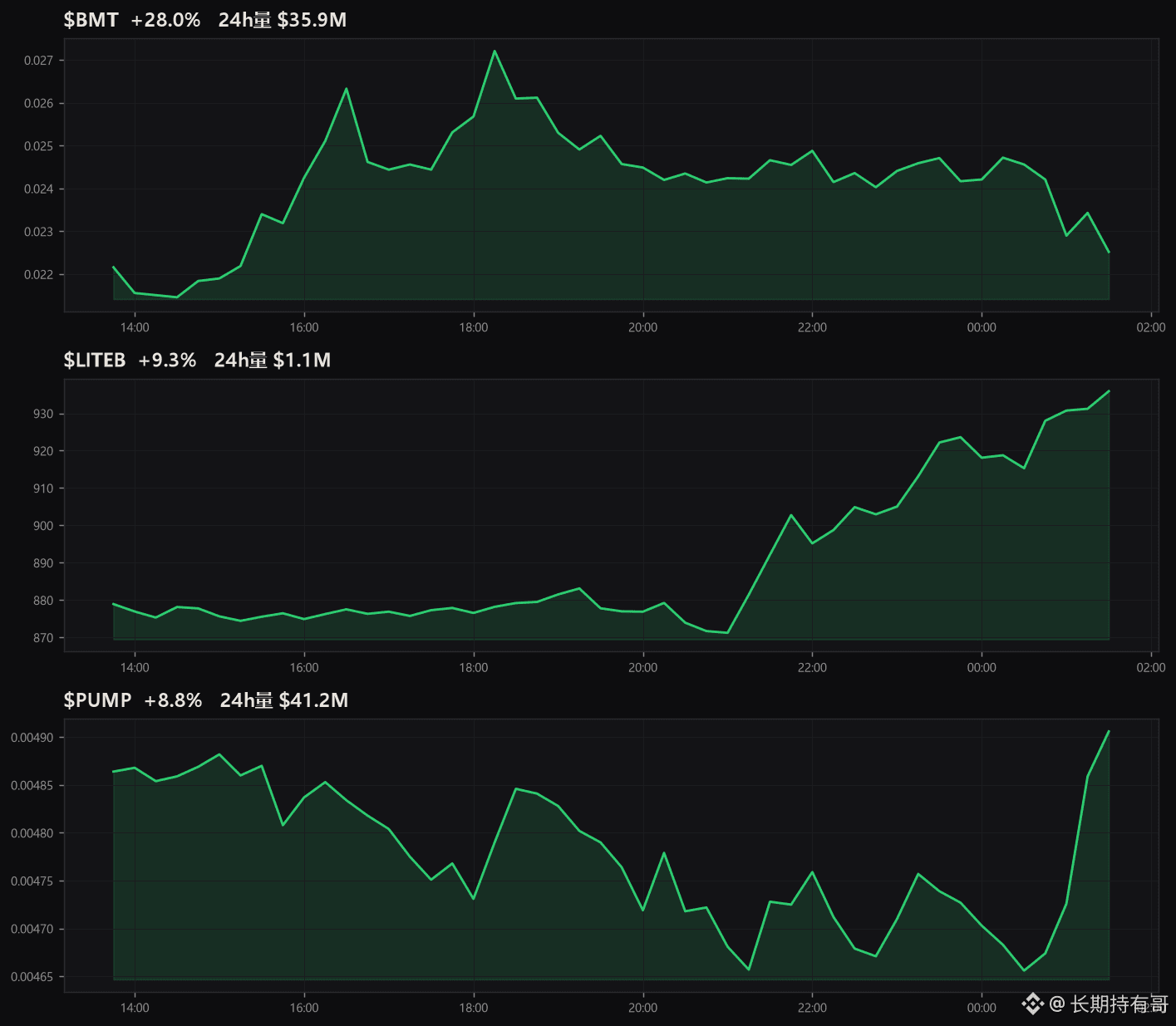Click 00:00 on the $BMT time axis
This screenshot has height=1026, width=1176.
click(982, 327)
